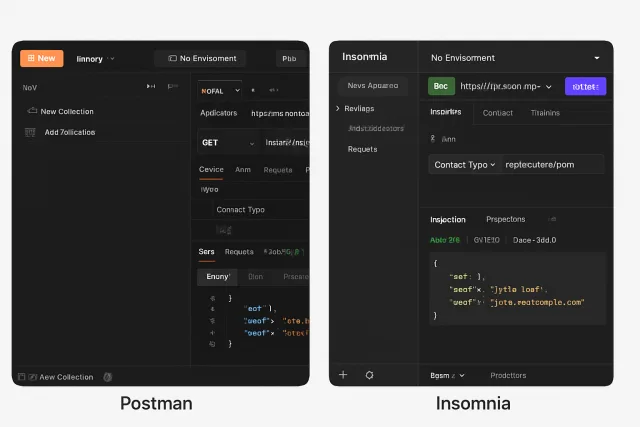Open the NOFAL dropdown in Postman
The height and width of the screenshot is (427, 640).
(x=220, y=91)
